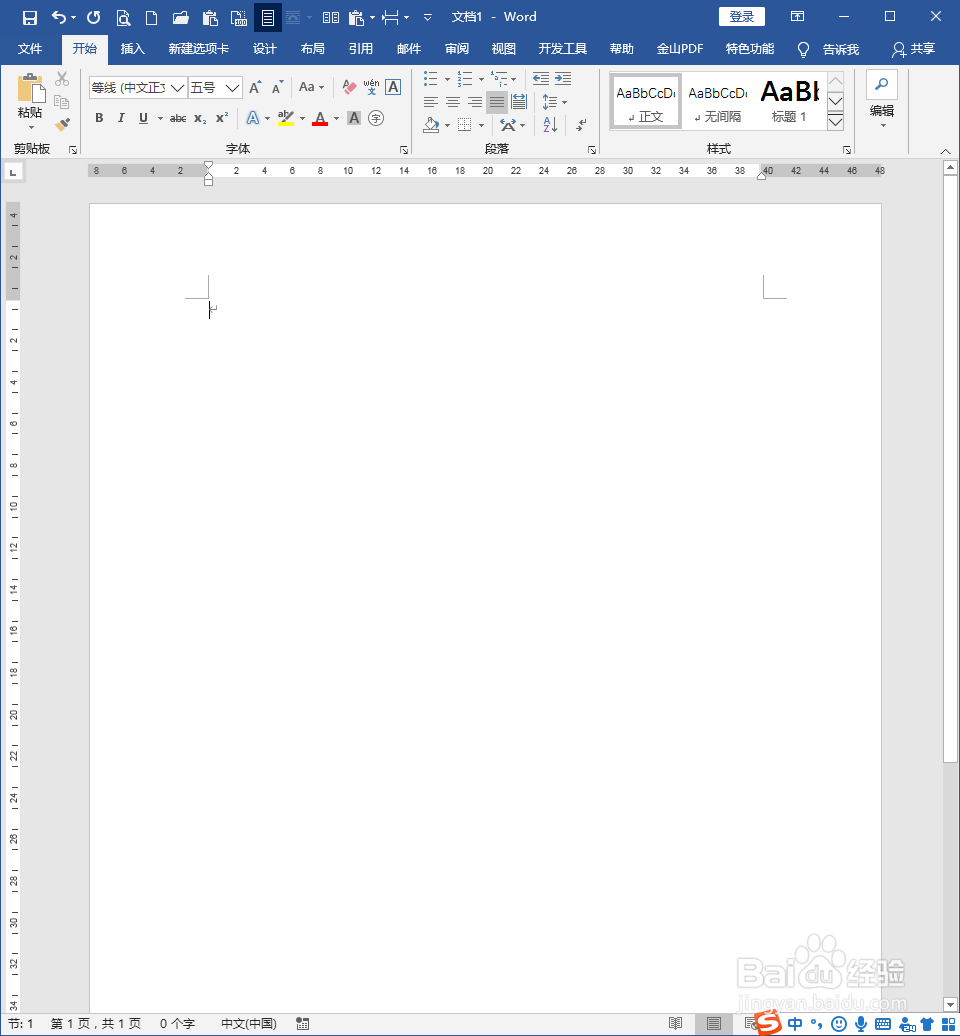Open the 文件 File menu
The image size is (960, 1036).
[30, 49]
